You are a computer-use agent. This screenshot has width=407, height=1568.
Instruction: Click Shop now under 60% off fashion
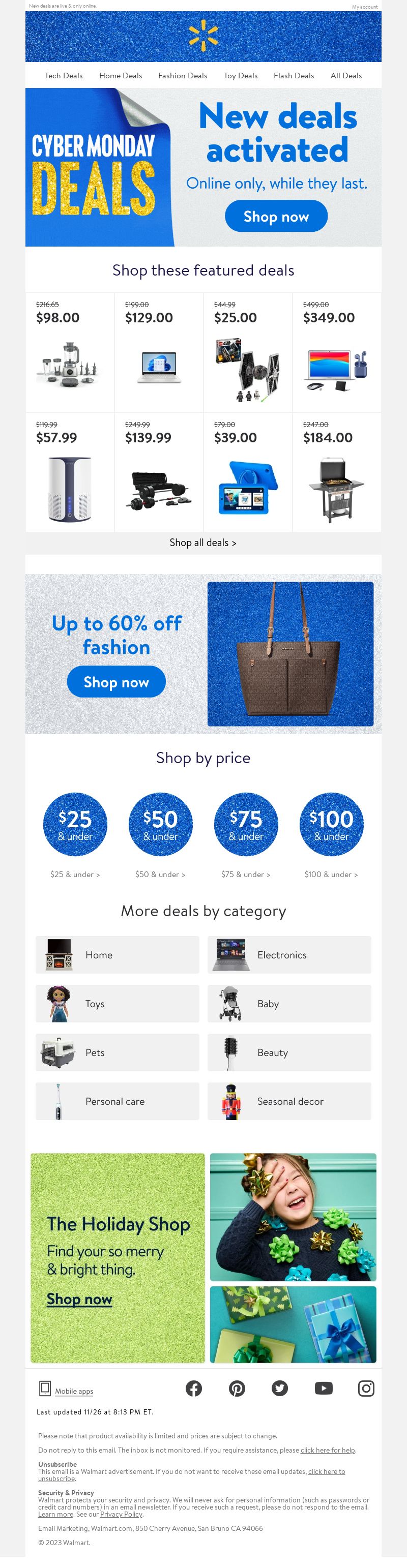(117, 682)
